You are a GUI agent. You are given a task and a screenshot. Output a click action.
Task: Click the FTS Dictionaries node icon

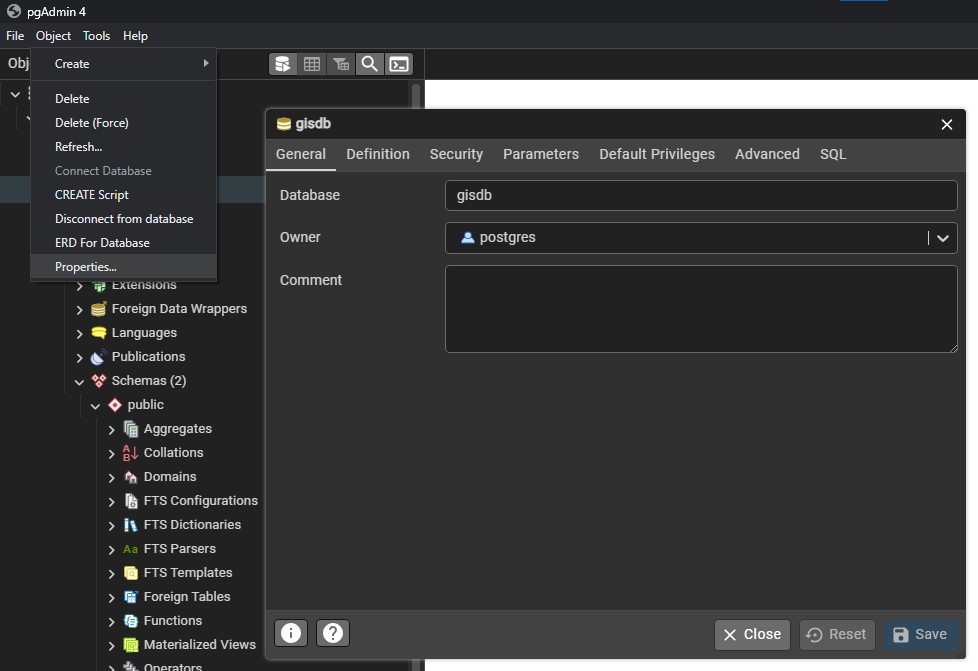pos(130,524)
